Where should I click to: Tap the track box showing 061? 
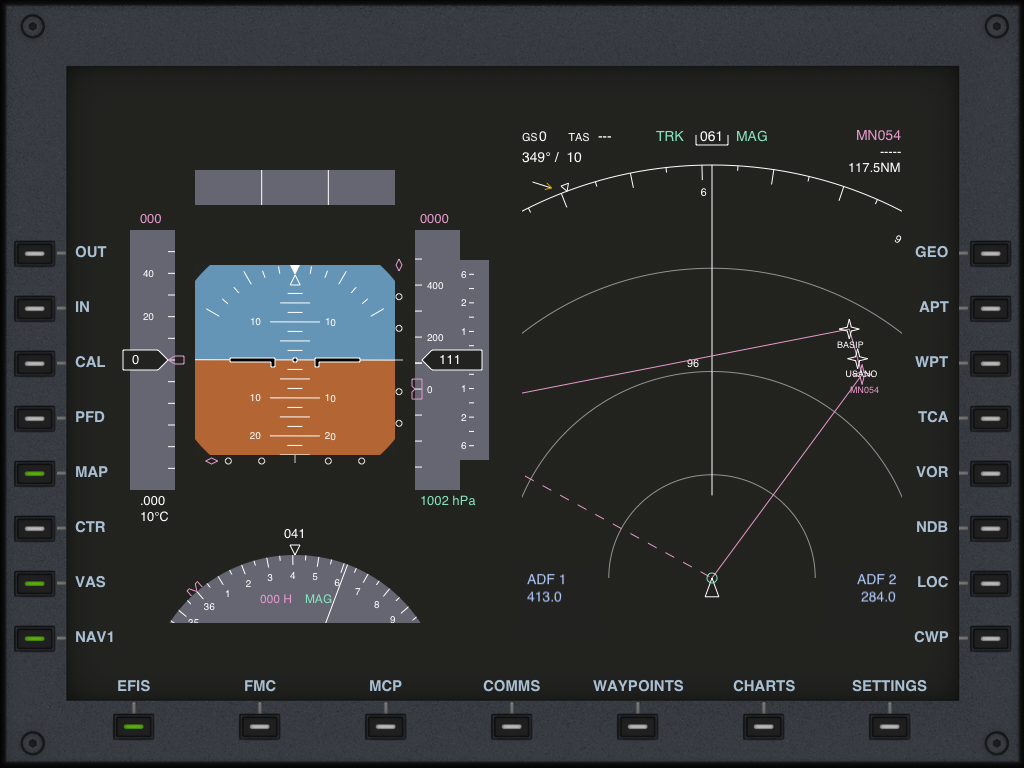(x=711, y=137)
